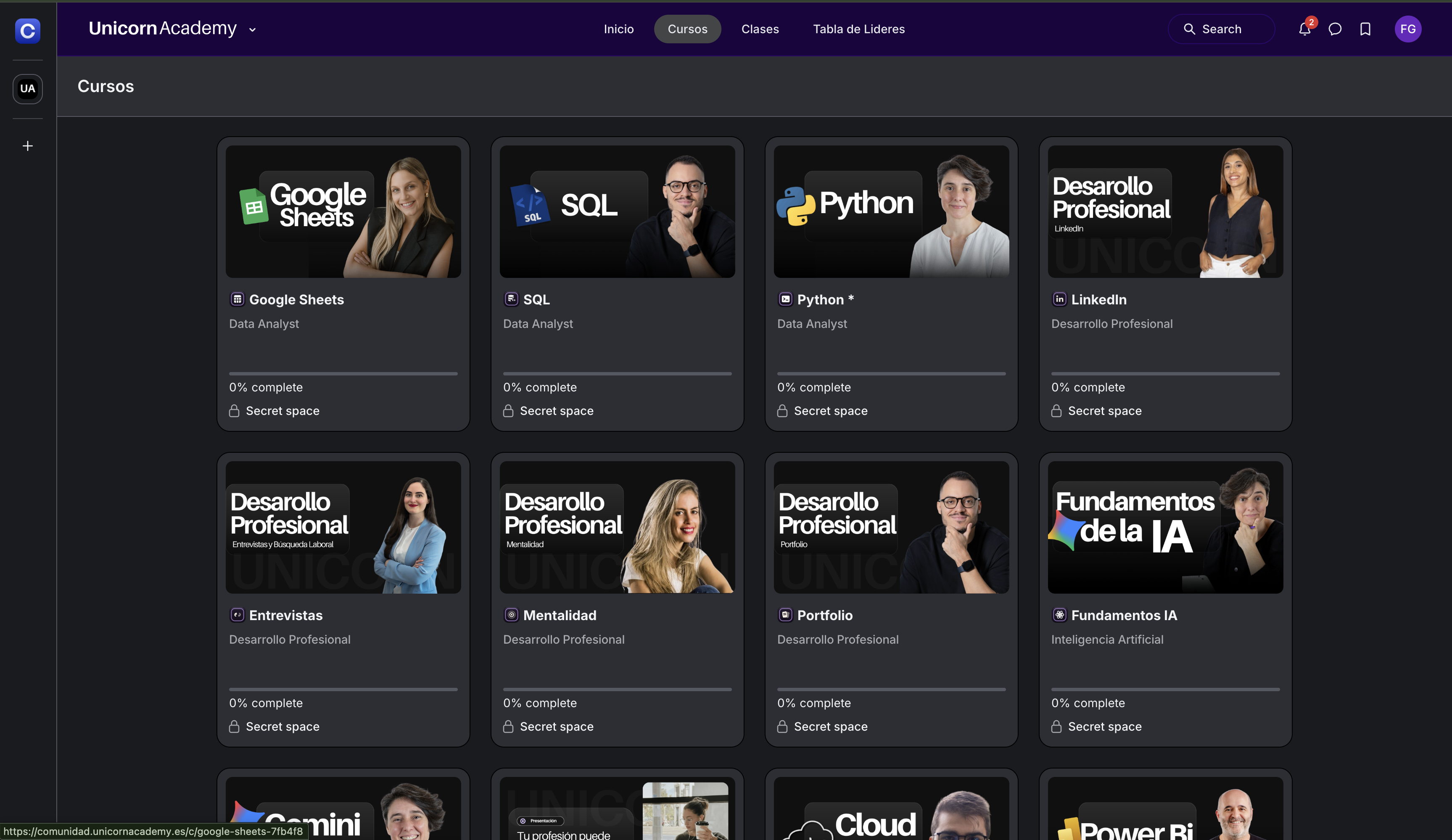Open the direct messages chat icon
The height and width of the screenshot is (840, 1452).
click(x=1335, y=29)
